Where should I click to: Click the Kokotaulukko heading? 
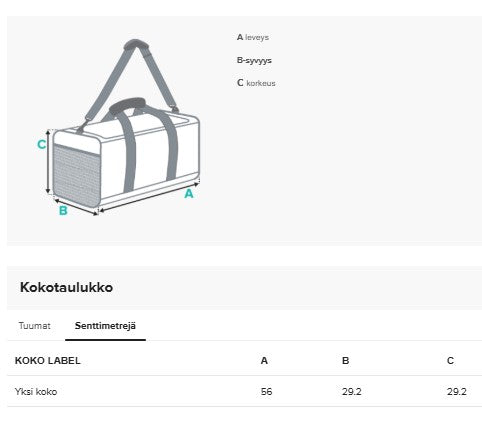coord(66,287)
